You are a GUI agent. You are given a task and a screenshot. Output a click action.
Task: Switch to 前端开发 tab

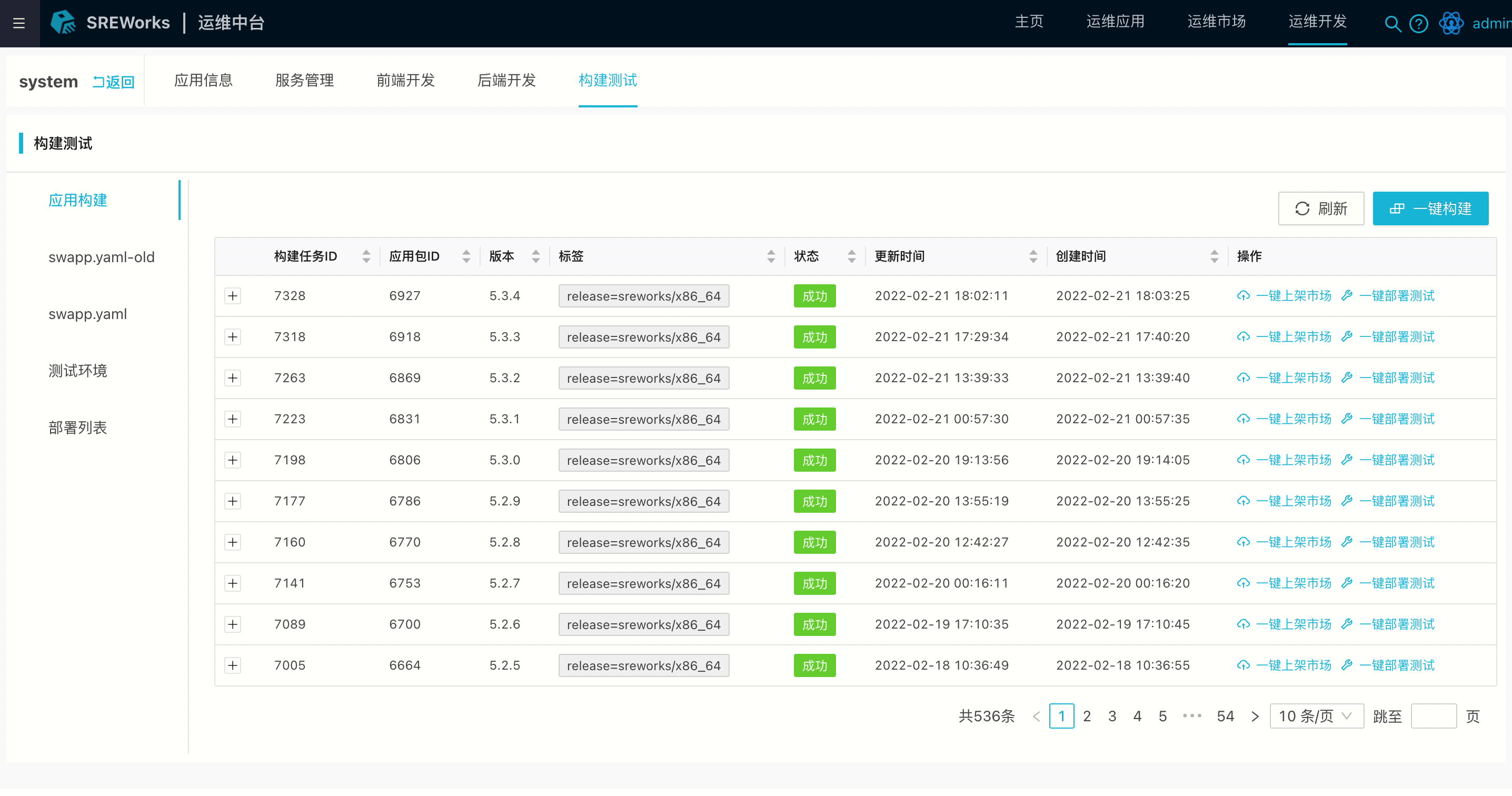pos(405,81)
